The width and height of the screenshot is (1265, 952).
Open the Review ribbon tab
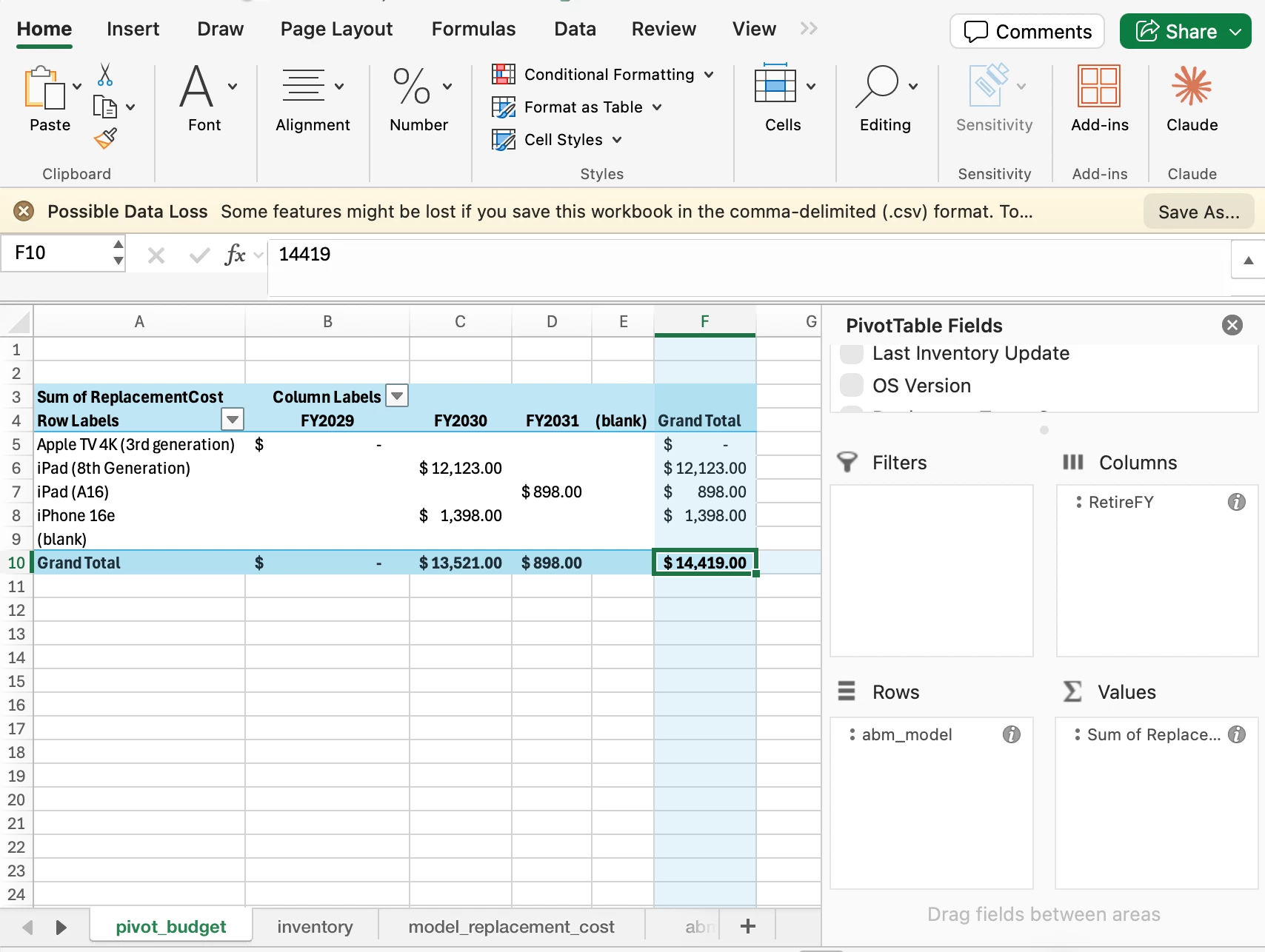[664, 29]
